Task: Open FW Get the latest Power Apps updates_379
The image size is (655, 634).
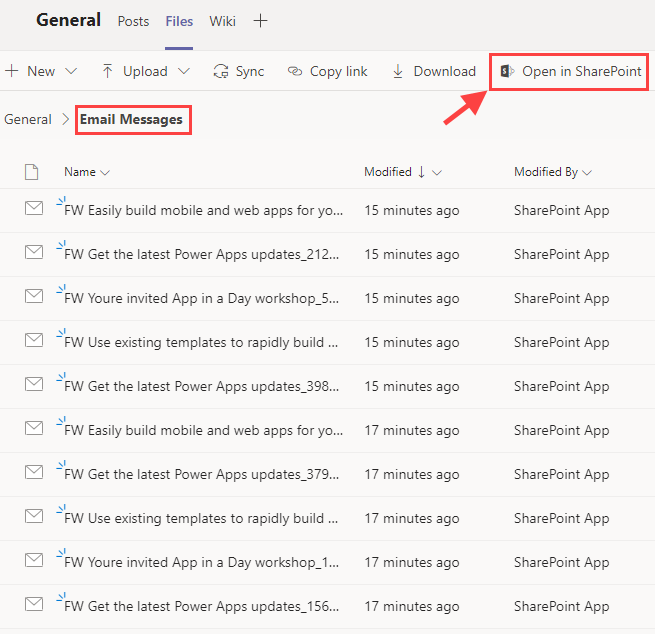Action: [201, 474]
